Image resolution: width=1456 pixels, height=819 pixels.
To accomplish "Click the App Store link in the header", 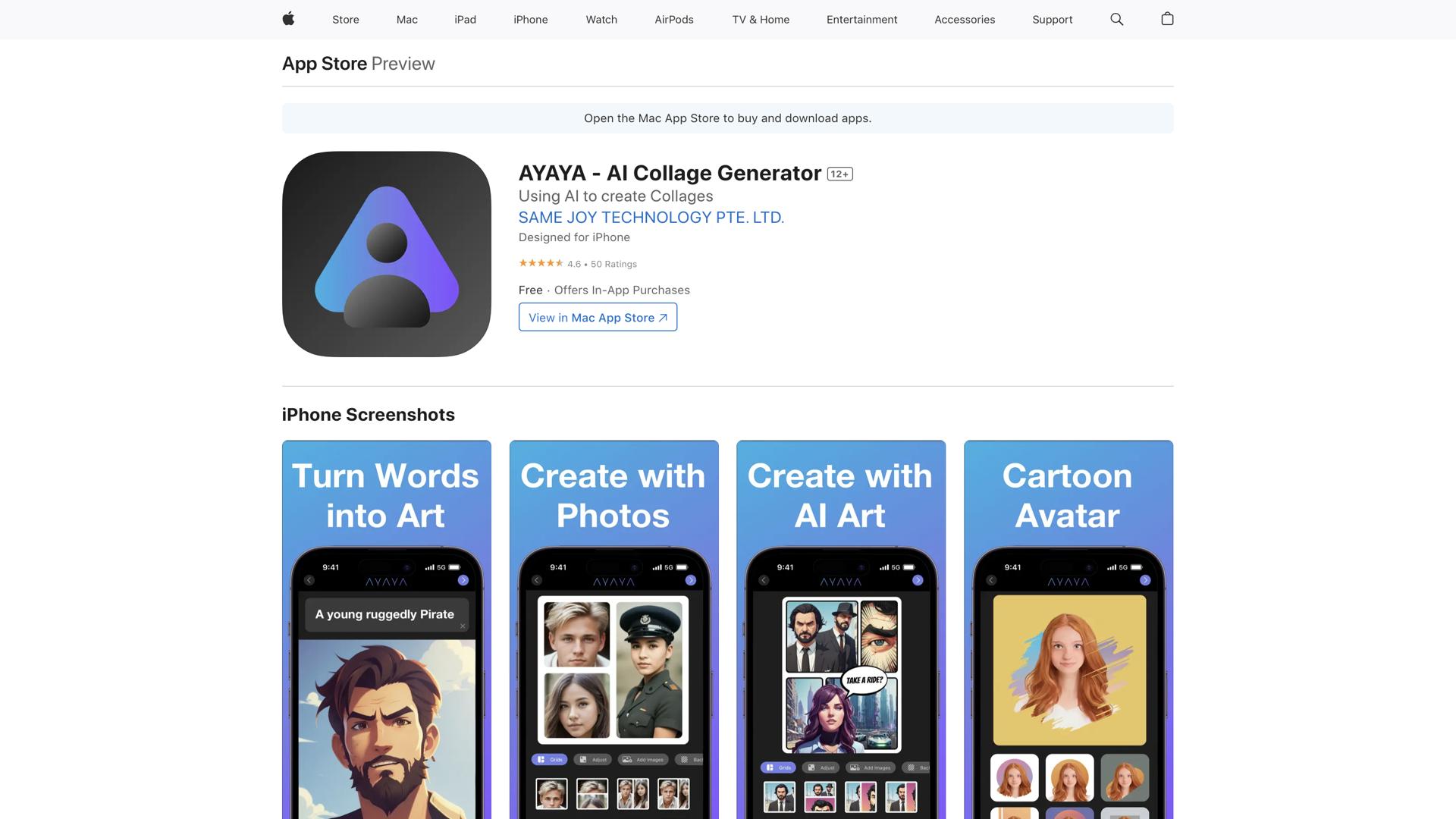I will click(325, 64).
